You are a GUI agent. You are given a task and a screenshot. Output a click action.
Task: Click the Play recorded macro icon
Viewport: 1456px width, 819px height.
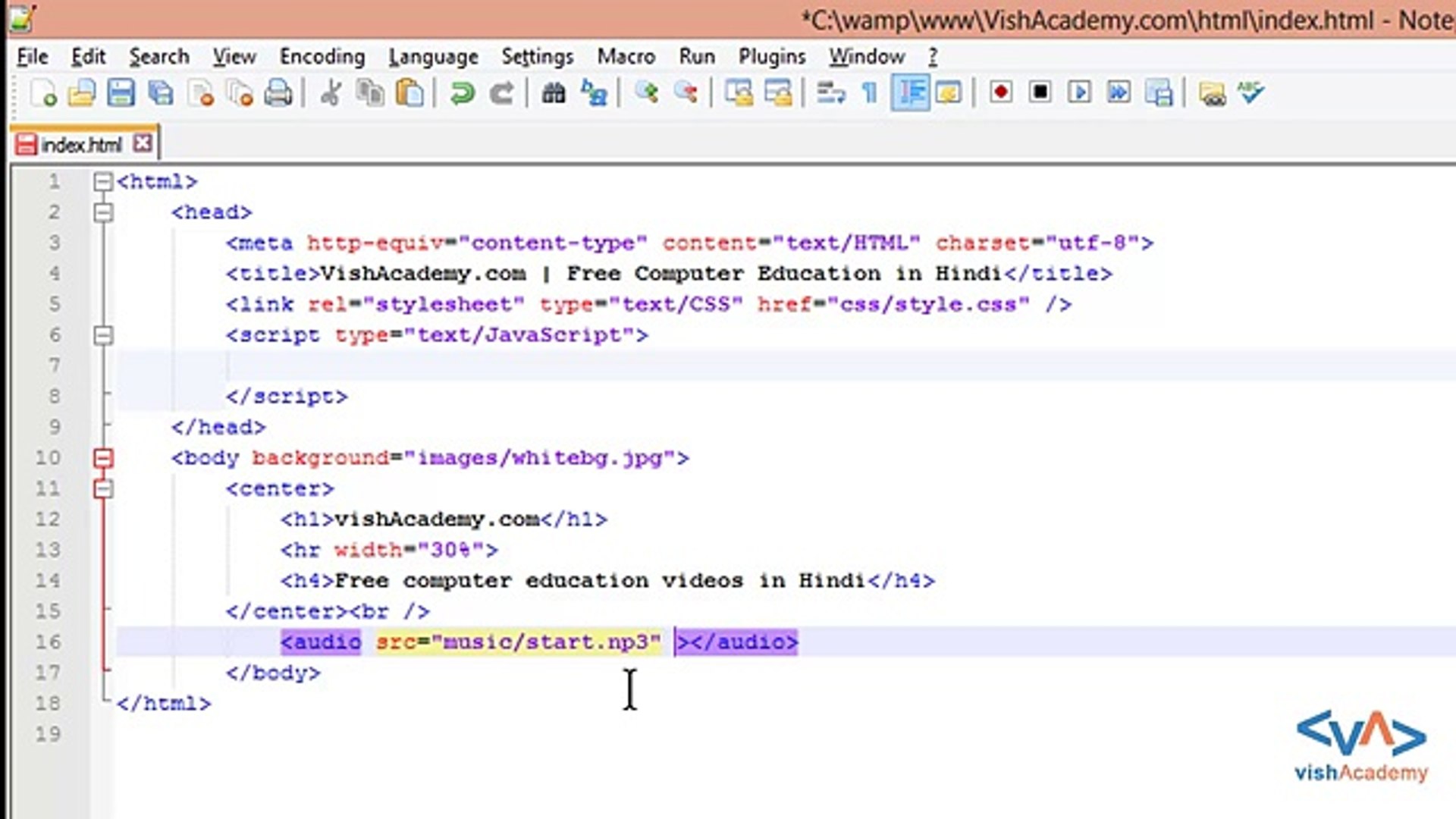click(x=1079, y=93)
